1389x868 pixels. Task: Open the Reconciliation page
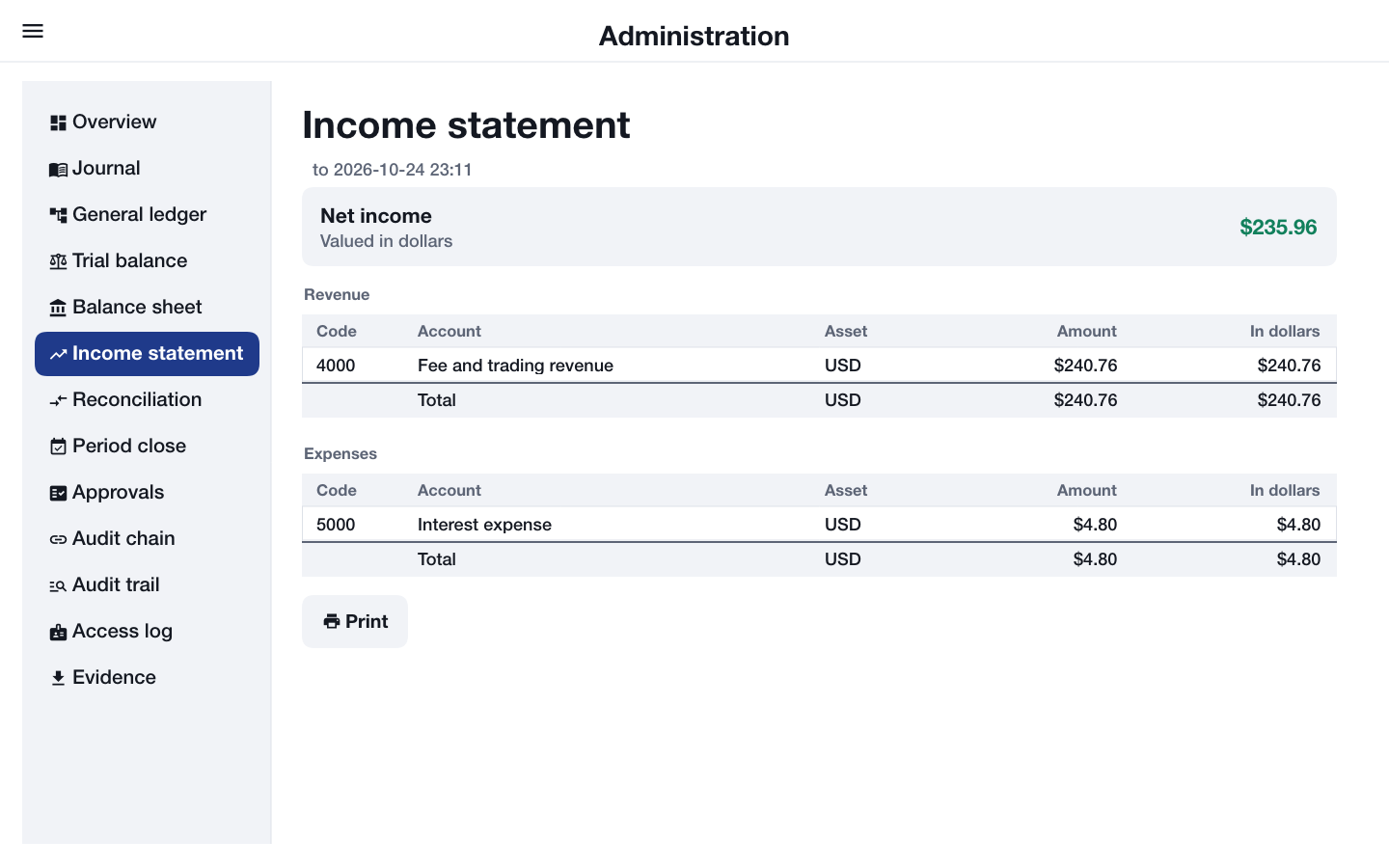pos(147,400)
